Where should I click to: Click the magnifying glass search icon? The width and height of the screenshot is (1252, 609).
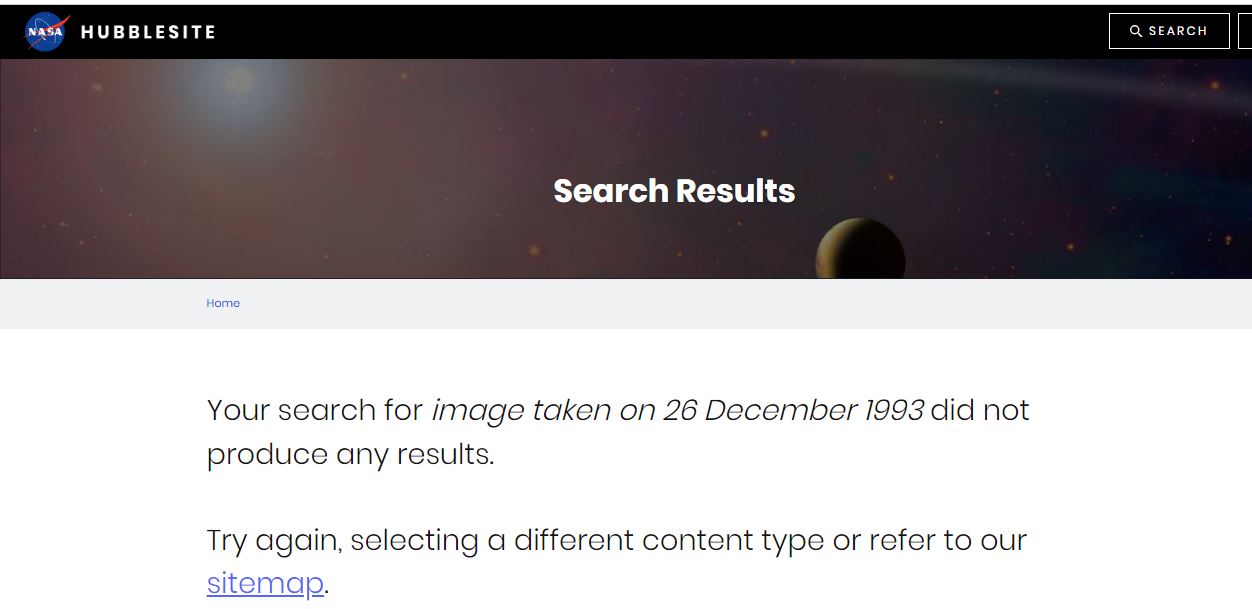coord(1136,31)
